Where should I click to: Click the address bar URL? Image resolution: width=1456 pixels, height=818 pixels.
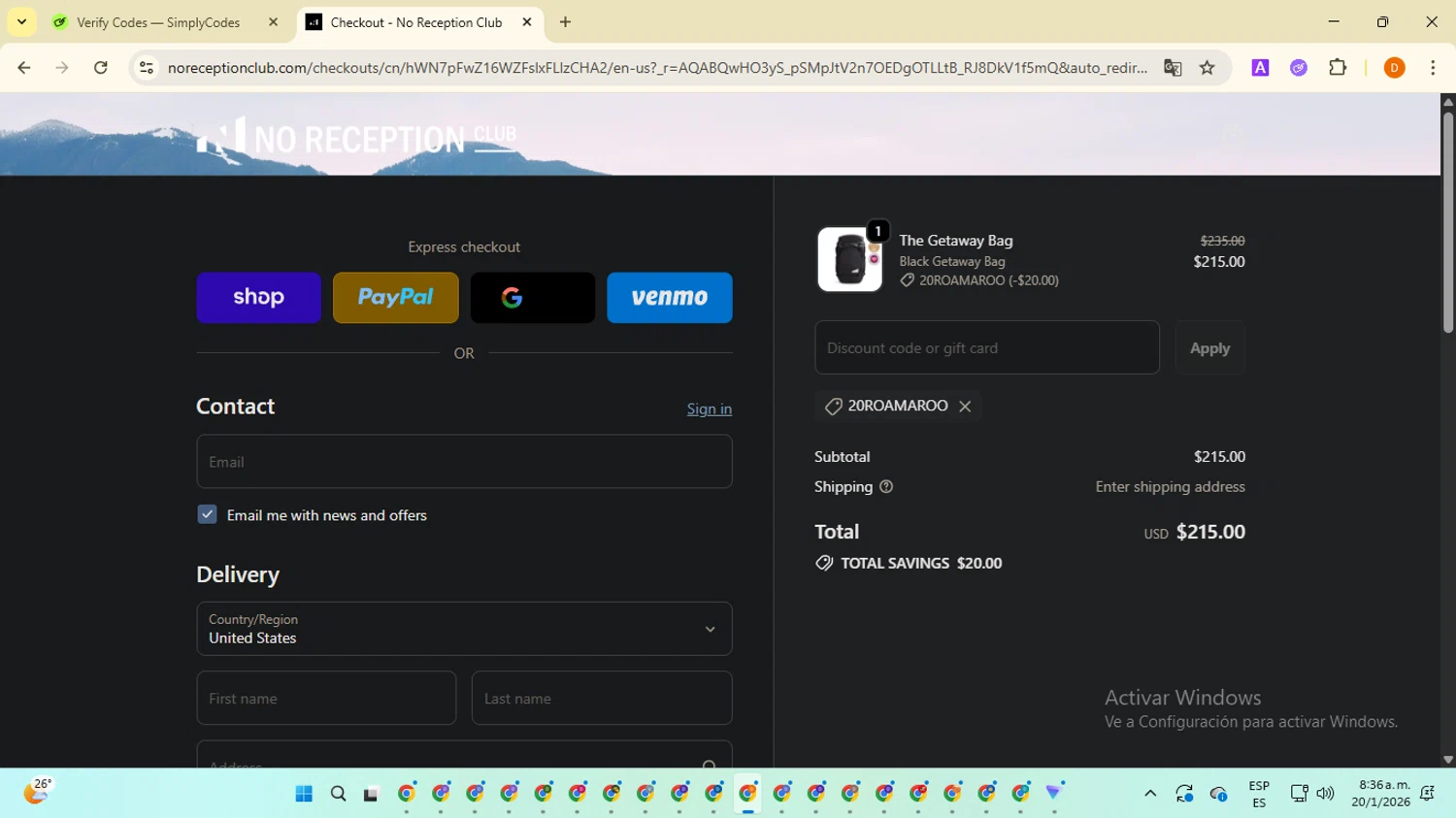(x=657, y=68)
